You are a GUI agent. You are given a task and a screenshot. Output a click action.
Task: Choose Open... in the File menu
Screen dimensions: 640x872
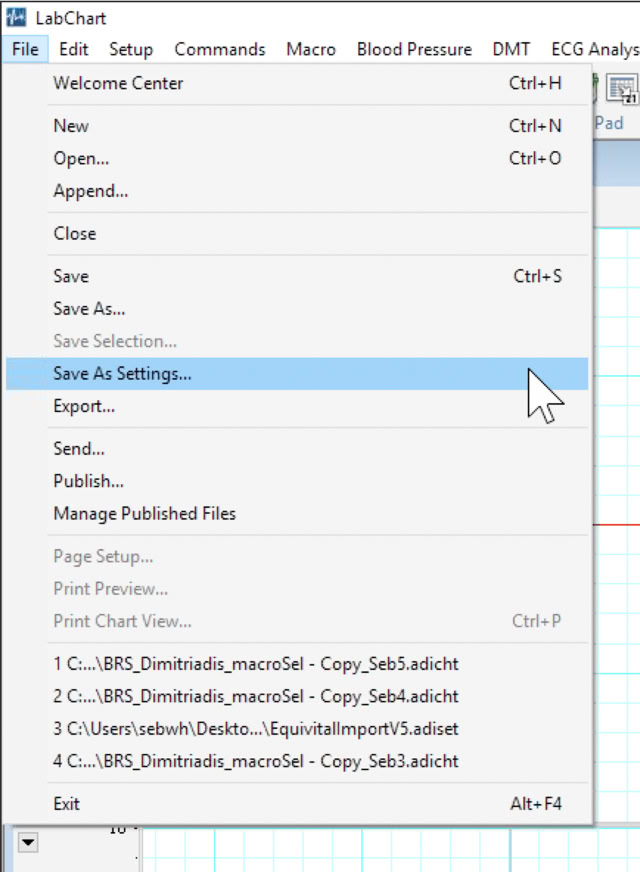pos(81,158)
